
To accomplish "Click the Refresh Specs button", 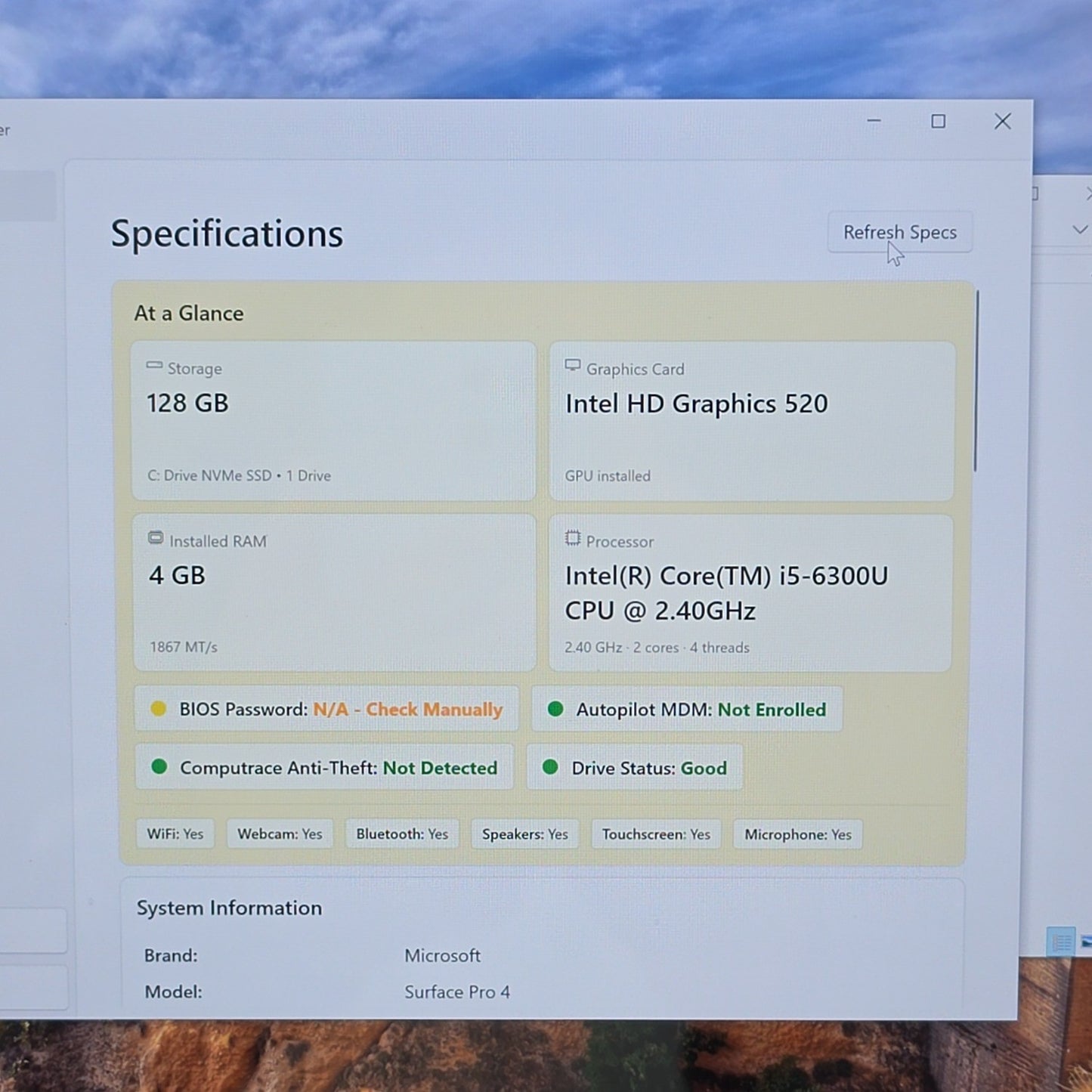I will click(x=899, y=232).
